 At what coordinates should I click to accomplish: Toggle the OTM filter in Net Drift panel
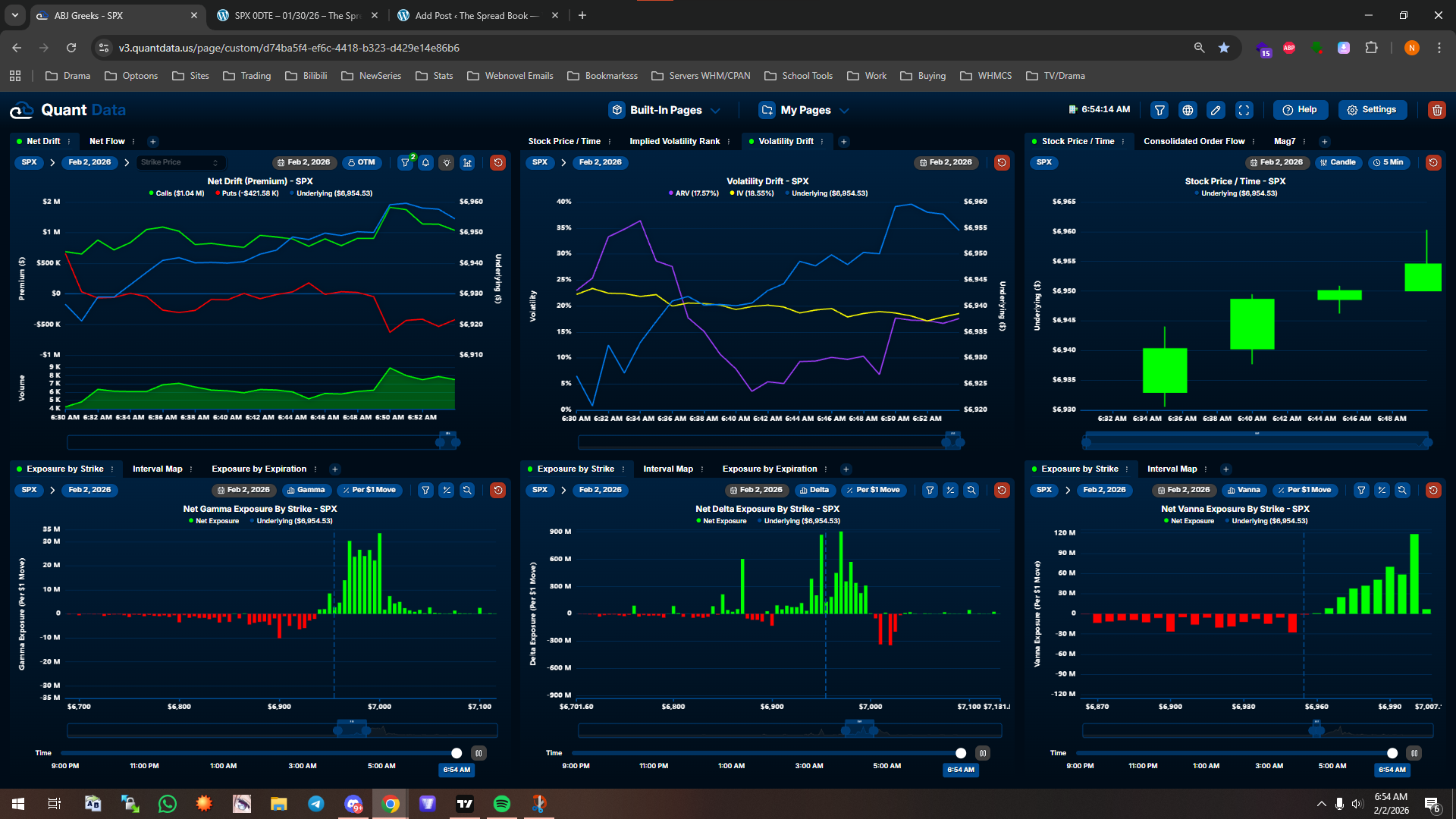362,162
